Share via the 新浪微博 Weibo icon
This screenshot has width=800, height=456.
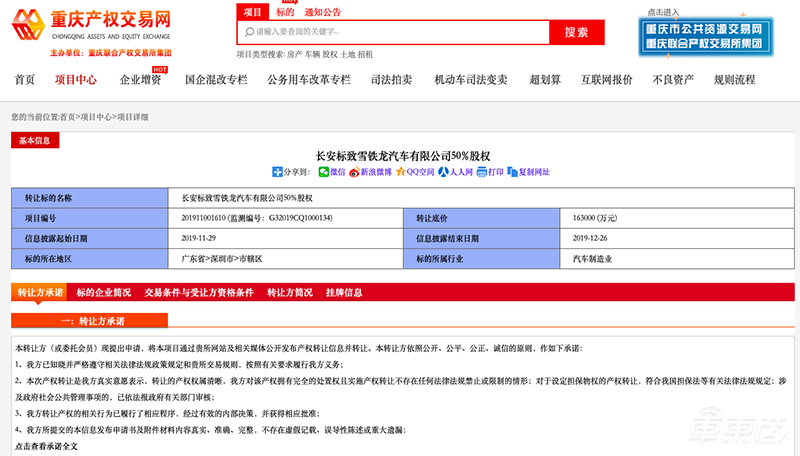tap(354, 172)
